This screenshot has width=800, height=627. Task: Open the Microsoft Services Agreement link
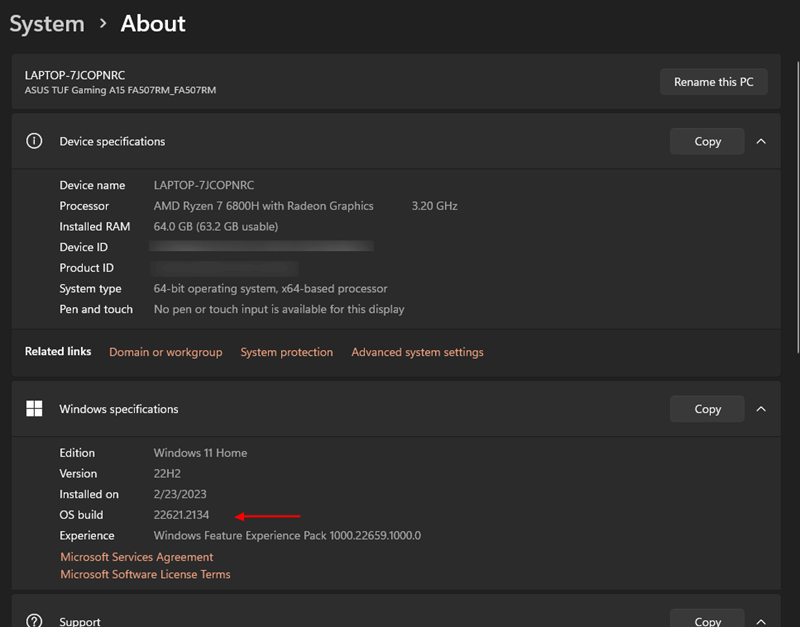pos(136,557)
